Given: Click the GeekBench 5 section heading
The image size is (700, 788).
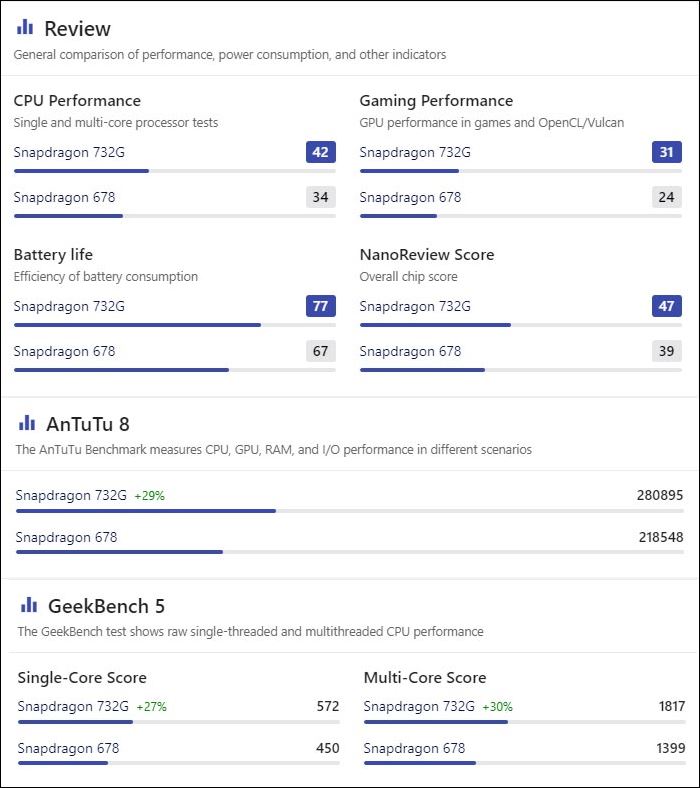Looking at the screenshot, I should click(106, 606).
